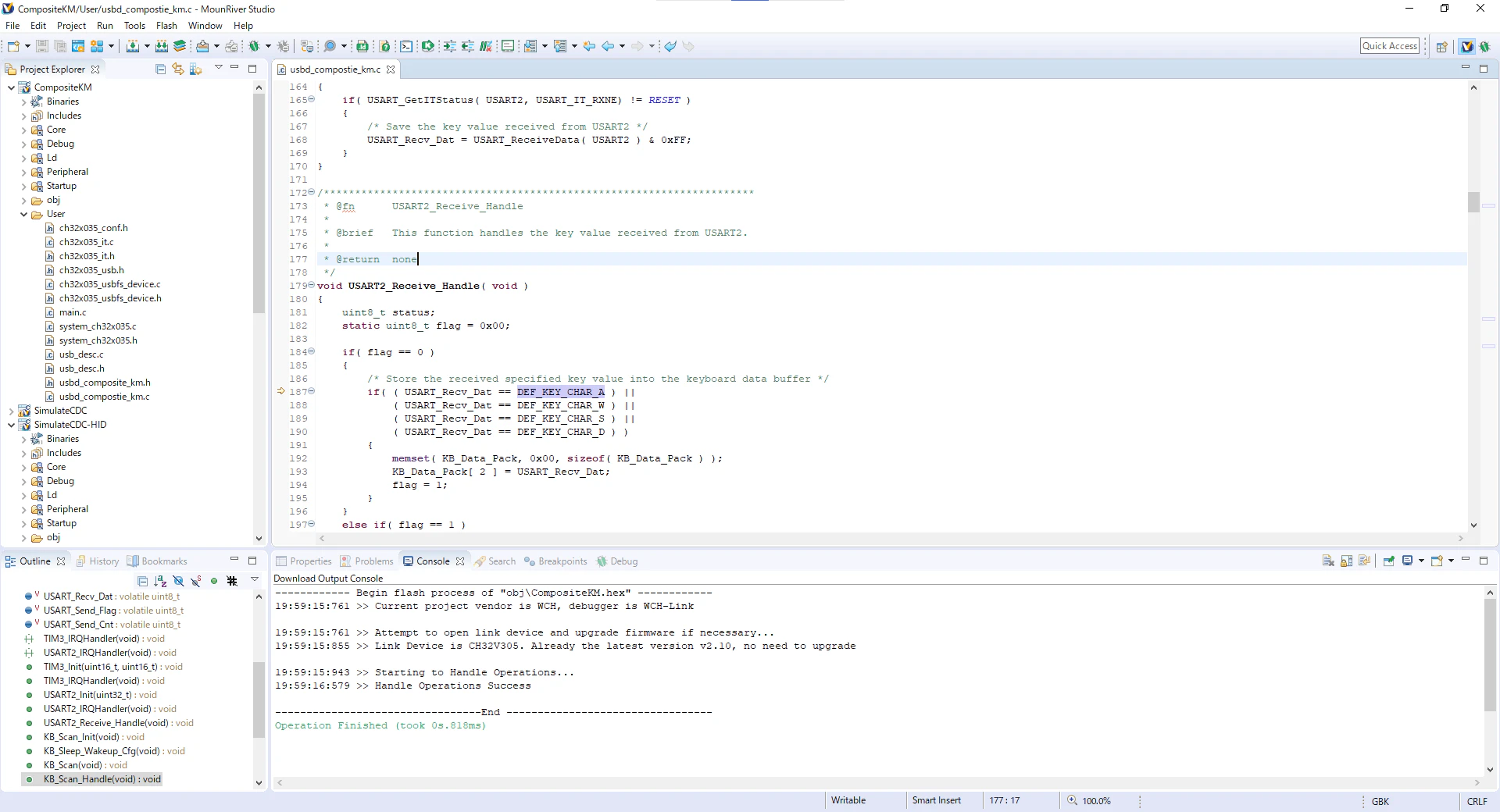Toggle Word Wrap in Console toolbar
This screenshot has height=812, width=1500.
[1364, 561]
